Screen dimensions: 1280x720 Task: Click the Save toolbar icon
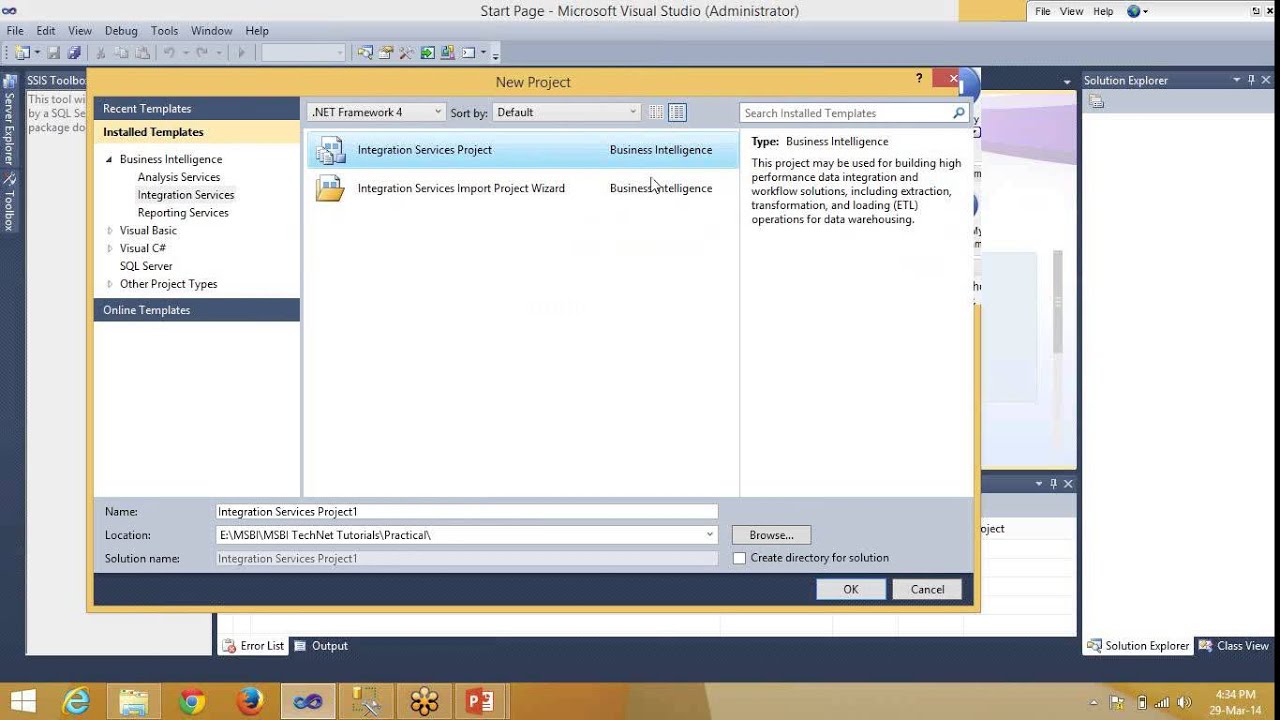coord(54,52)
